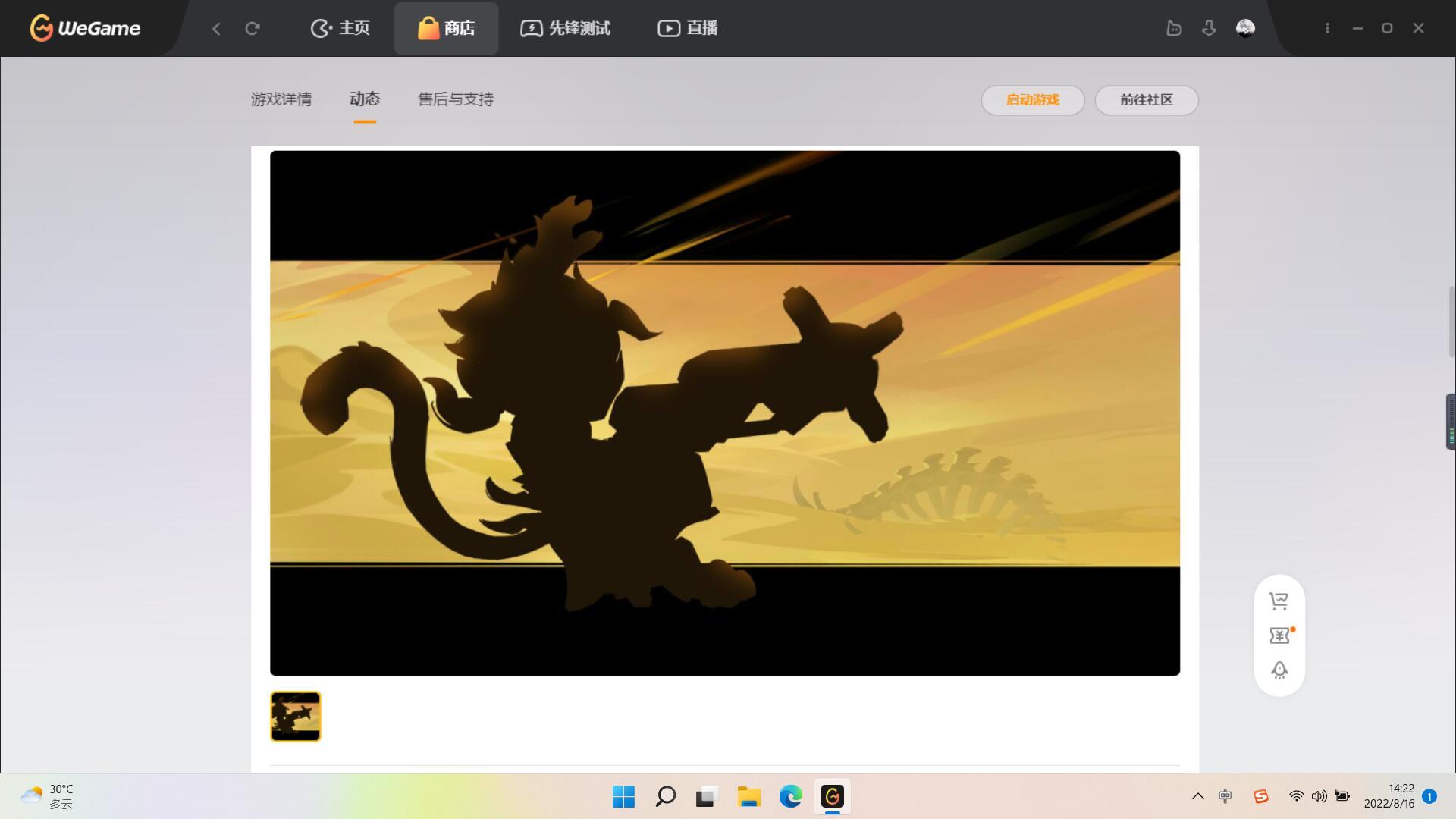This screenshot has height=819, width=1456.
Task: Open Task View on taskbar
Action: click(x=707, y=796)
